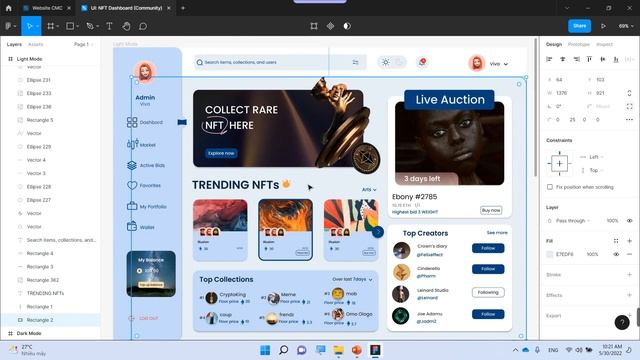Open independent corners more options
Screen dimensions: 640x360
point(629,120)
